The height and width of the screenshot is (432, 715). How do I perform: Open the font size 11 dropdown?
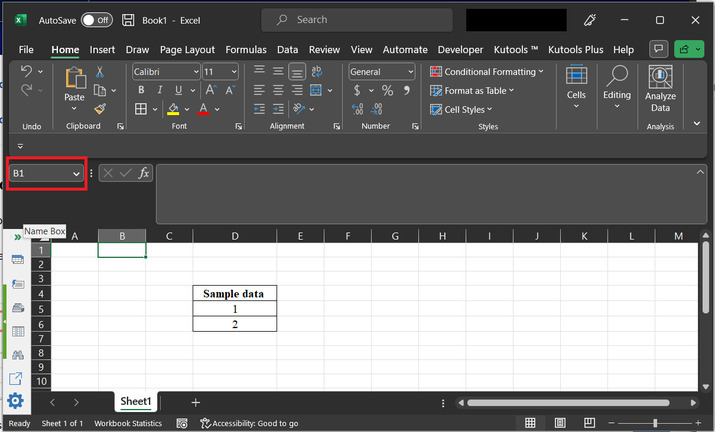[234, 72]
